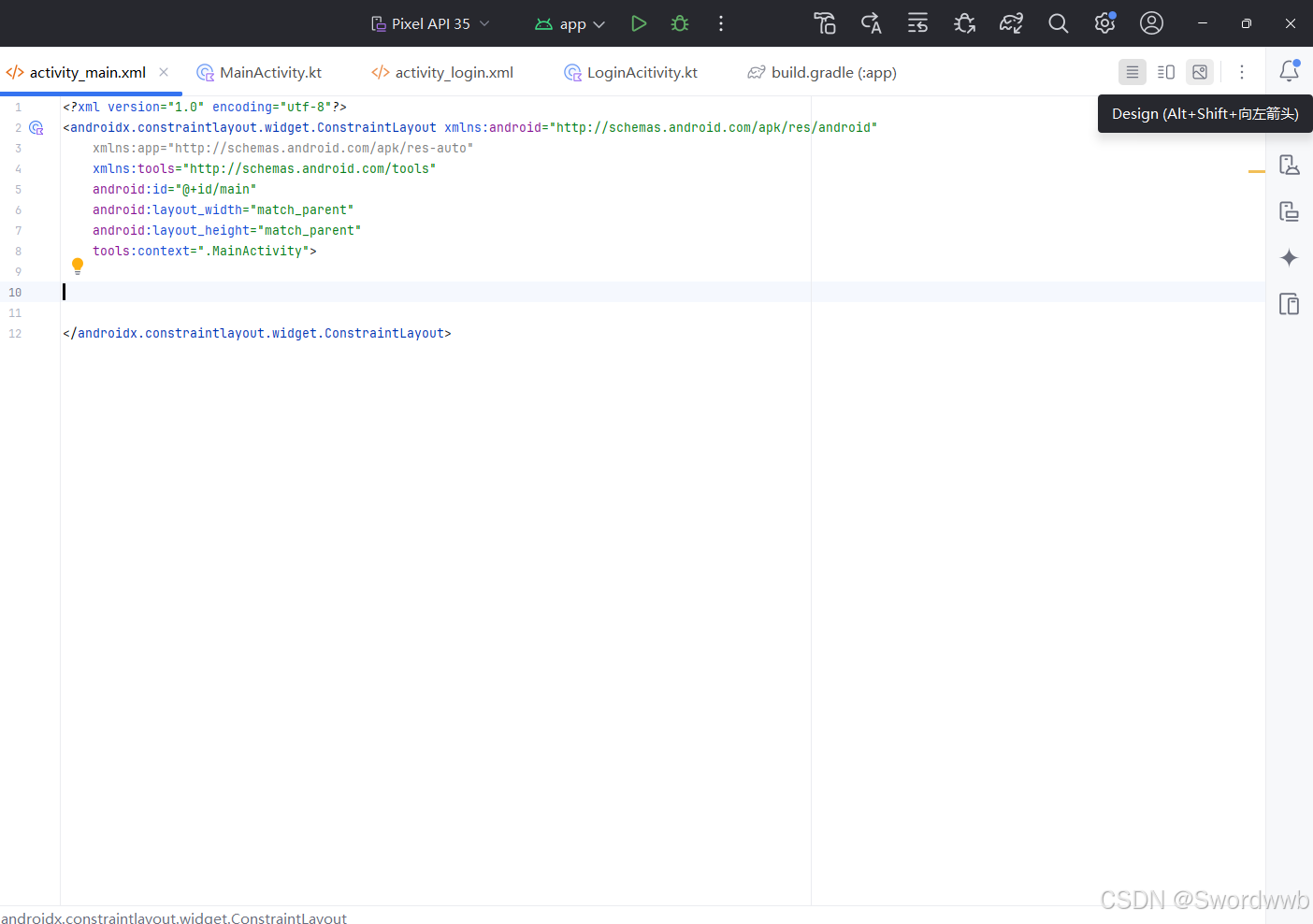Open the IDE Settings gear icon
The height and width of the screenshot is (924, 1313).
coord(1104,22)
